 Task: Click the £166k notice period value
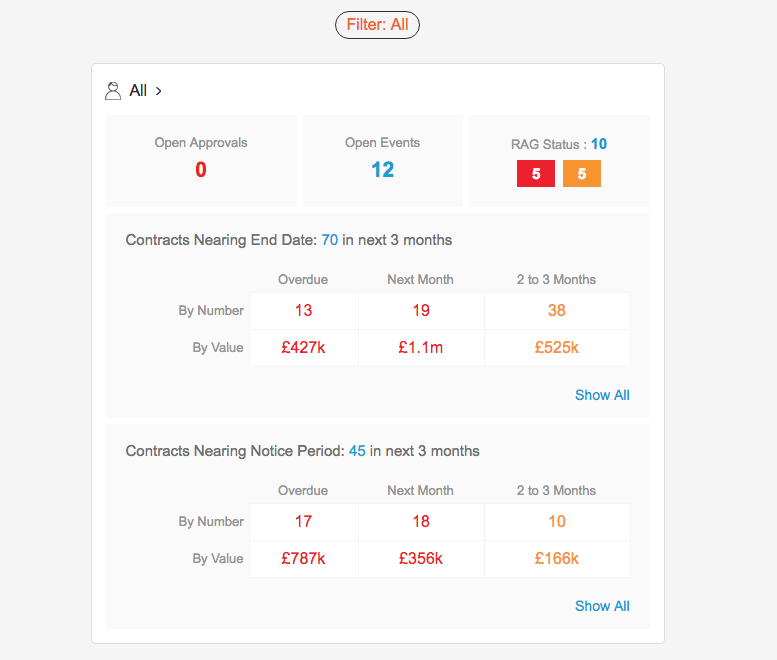[x=557, y=559]
